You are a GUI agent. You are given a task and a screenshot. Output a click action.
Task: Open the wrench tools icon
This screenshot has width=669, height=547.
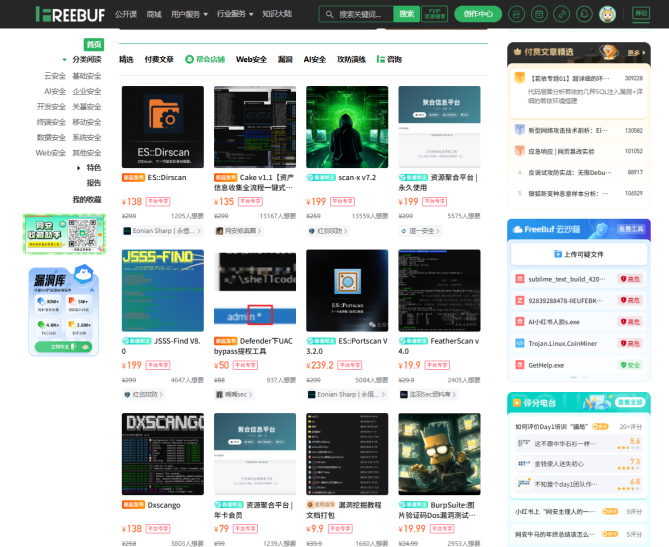tap(561, 14)
